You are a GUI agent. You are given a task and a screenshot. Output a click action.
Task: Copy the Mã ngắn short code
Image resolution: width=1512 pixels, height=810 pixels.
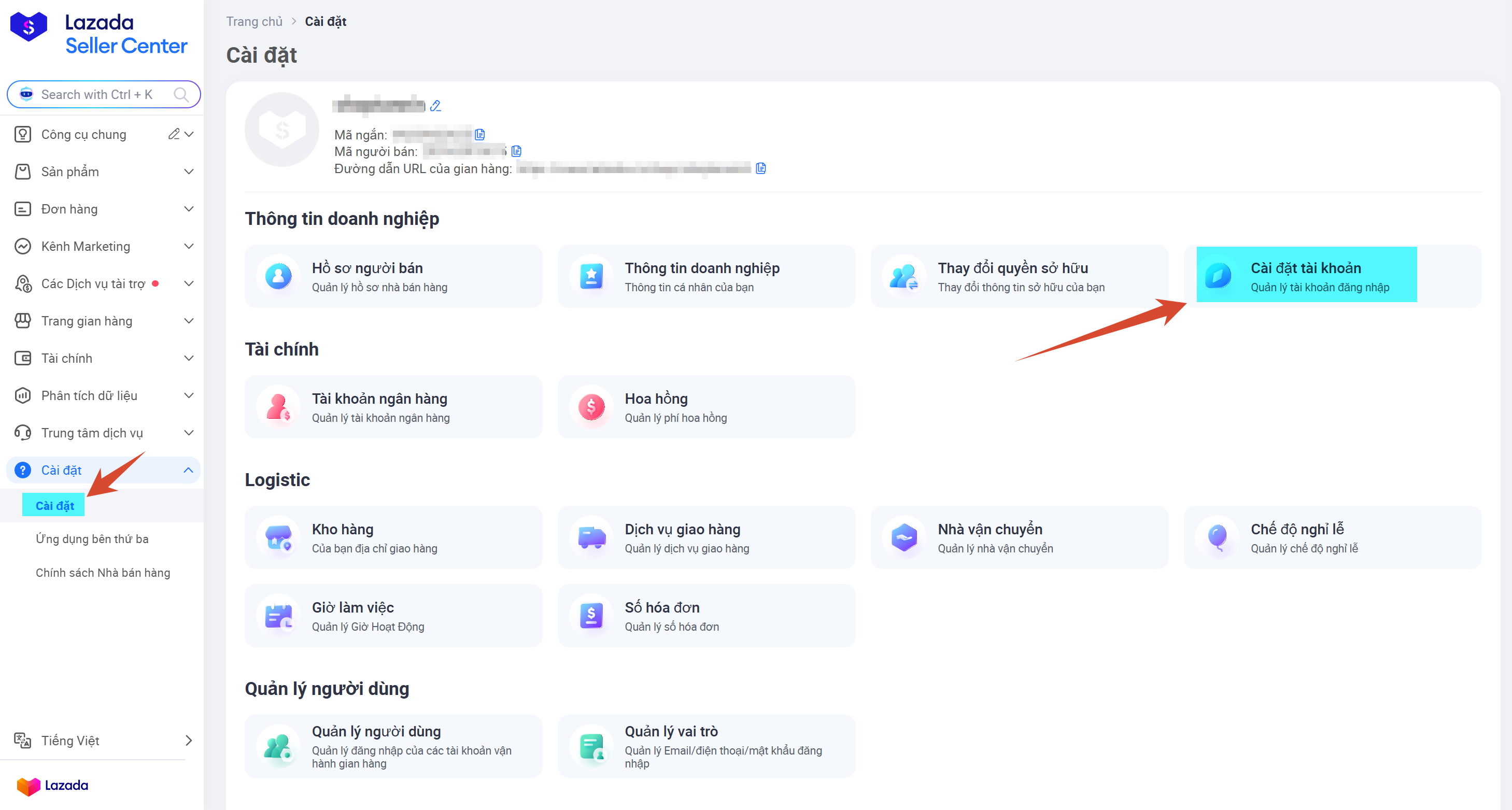point(479,134)
